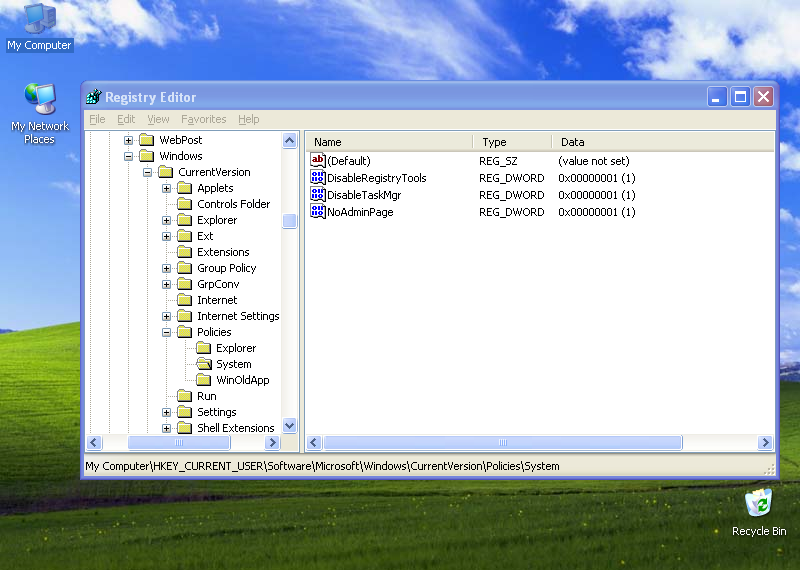
Task: Select the NoAdminPage value name
Action: pyautogui.click(x=360, y=212)
